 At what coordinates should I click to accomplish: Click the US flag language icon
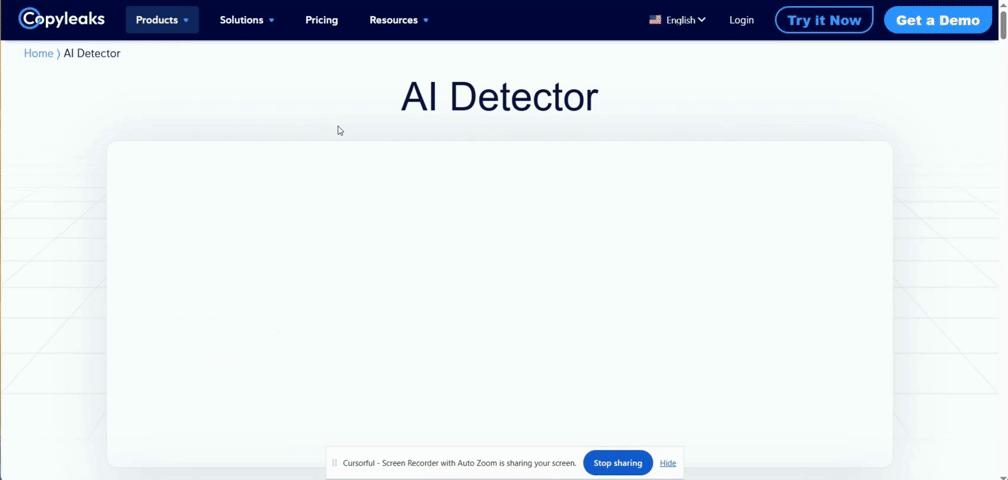tap(655, 20)
